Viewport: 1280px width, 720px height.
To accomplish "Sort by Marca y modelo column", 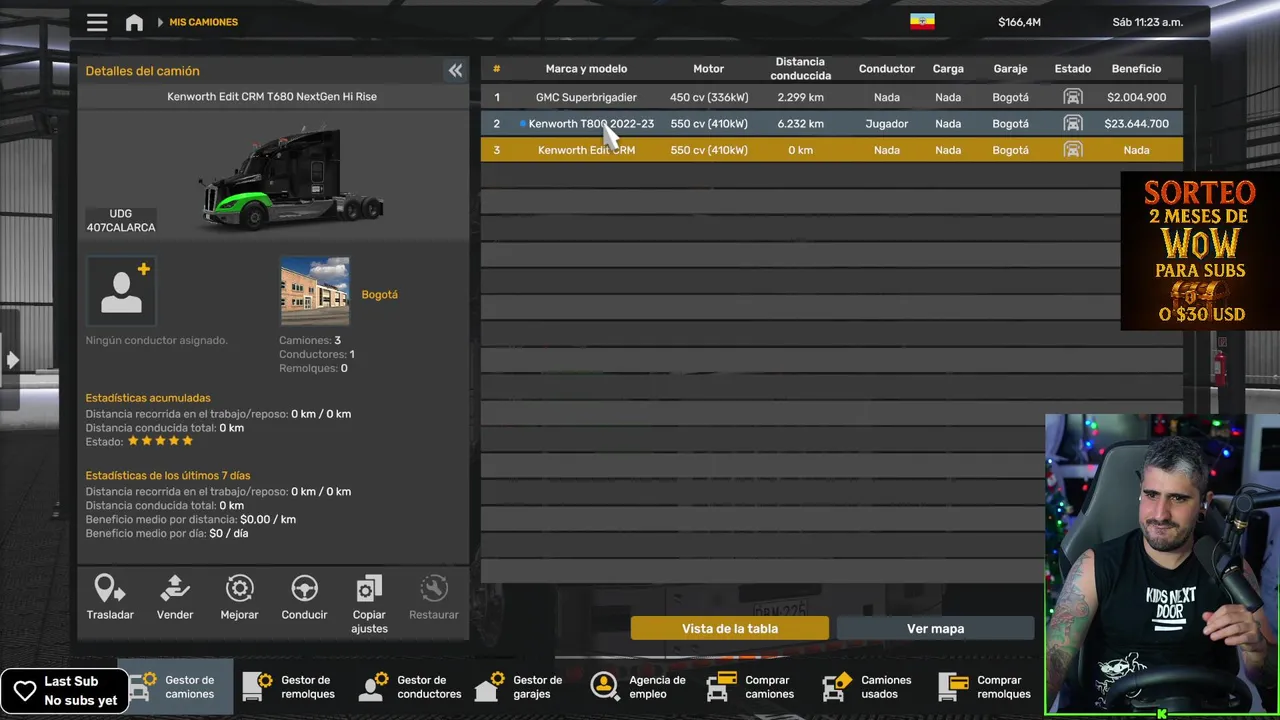I will [x=586, y=69].
